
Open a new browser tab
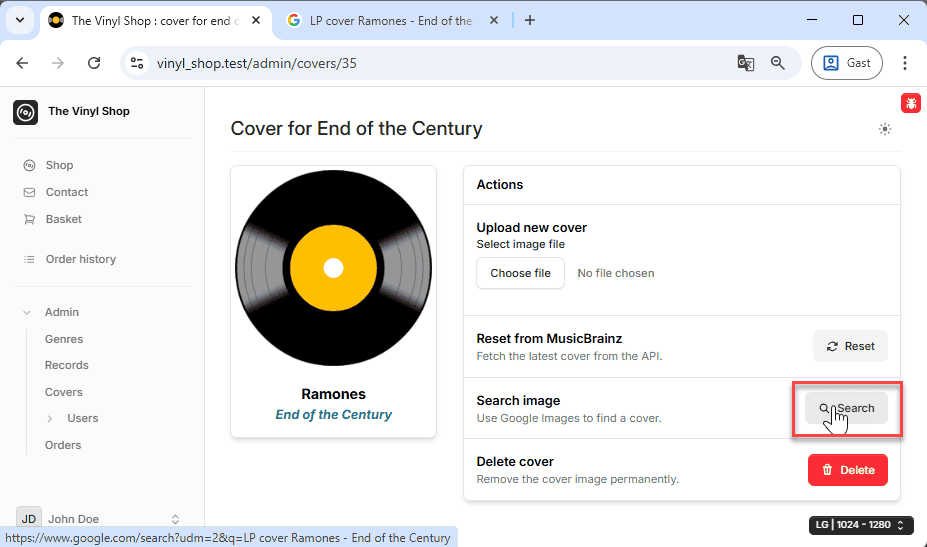coord(530,20)
